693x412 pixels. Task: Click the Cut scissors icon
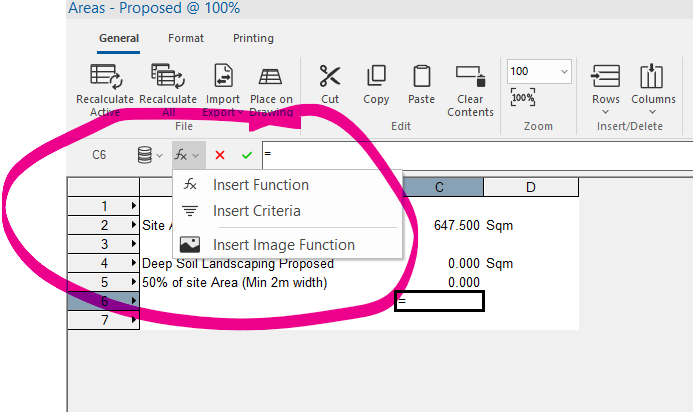(x=330, y=76)
